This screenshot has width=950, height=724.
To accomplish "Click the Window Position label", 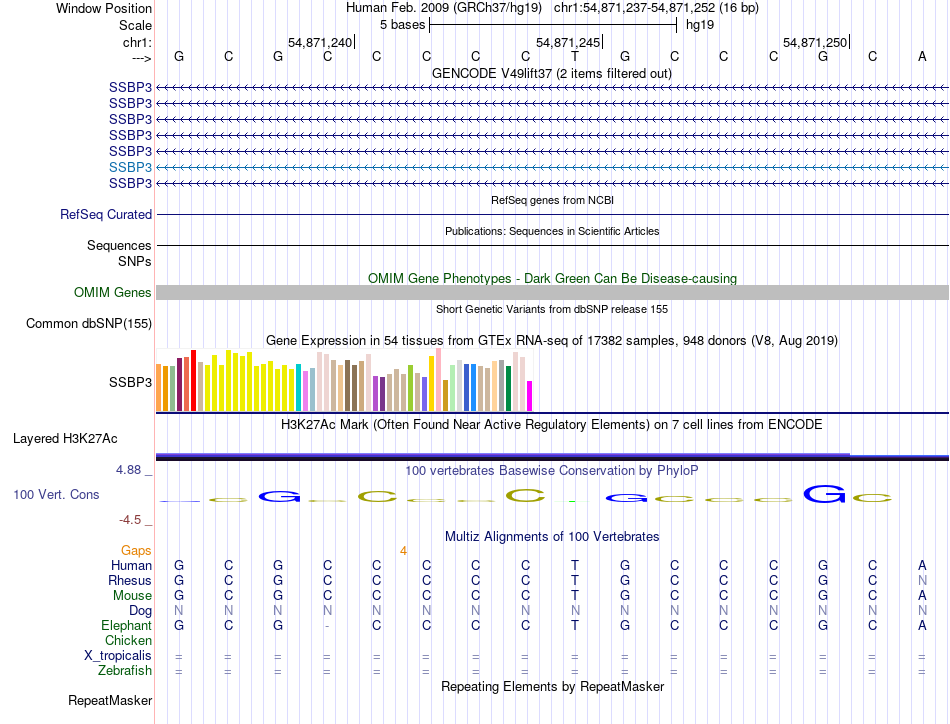I will tap(104, 8).
